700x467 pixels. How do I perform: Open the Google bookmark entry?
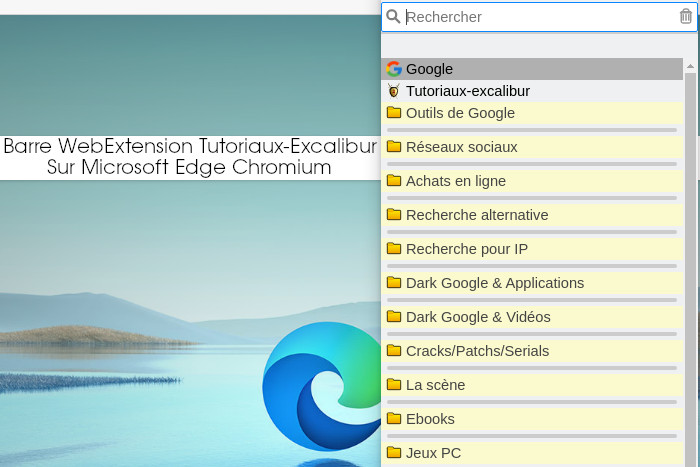[532, 69]
